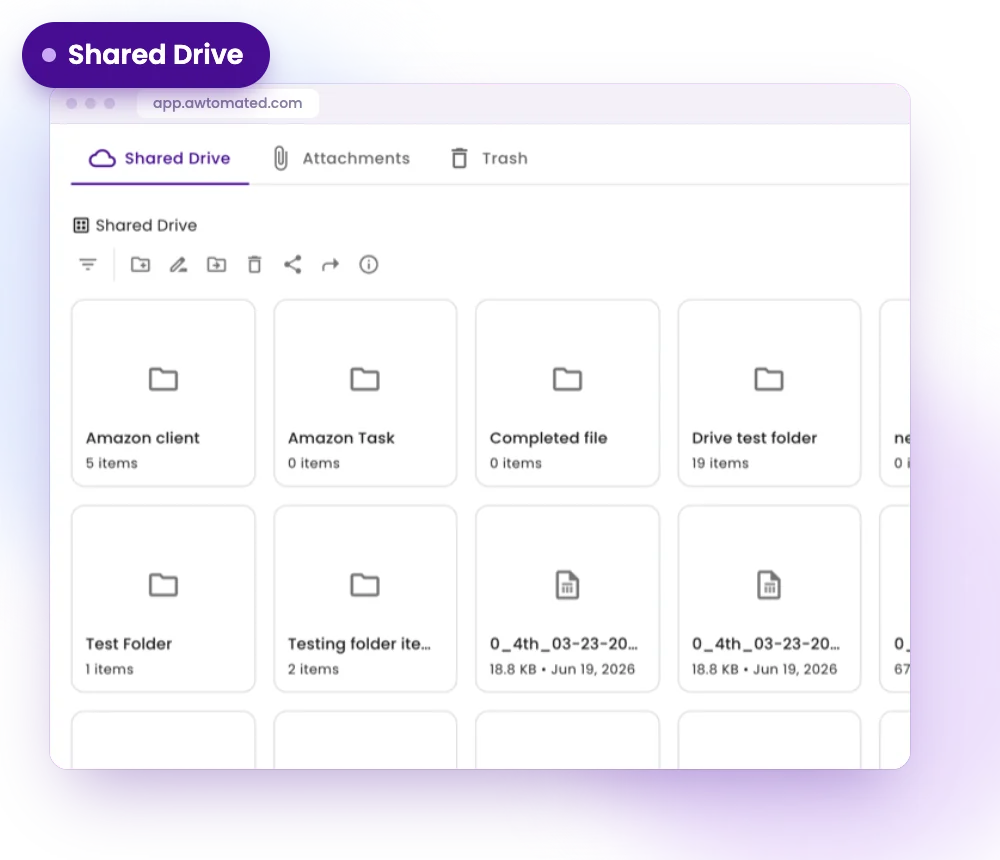This screenshot has width=1000, height=860.
Task: Click folder icon above Completed file
Action: pos(567,379)
